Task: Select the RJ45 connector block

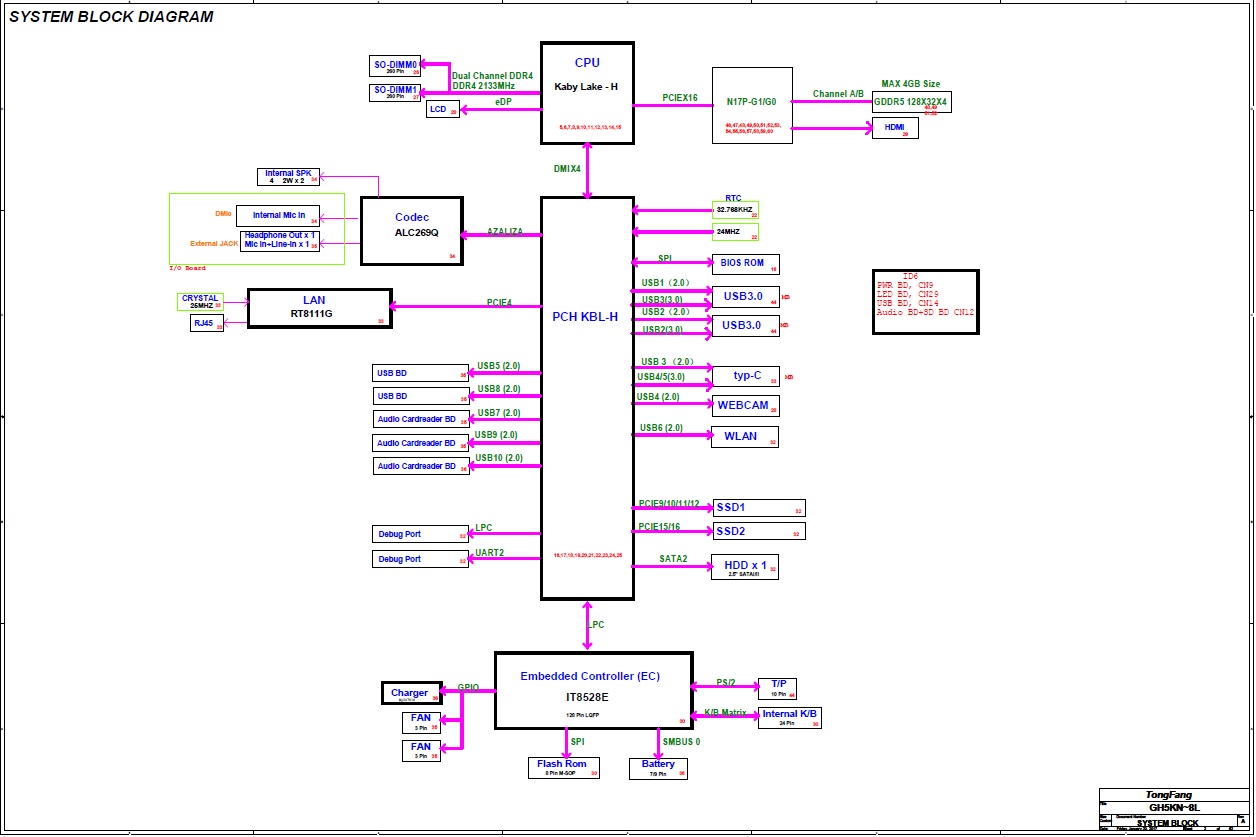Action: (x=206, y=323)
